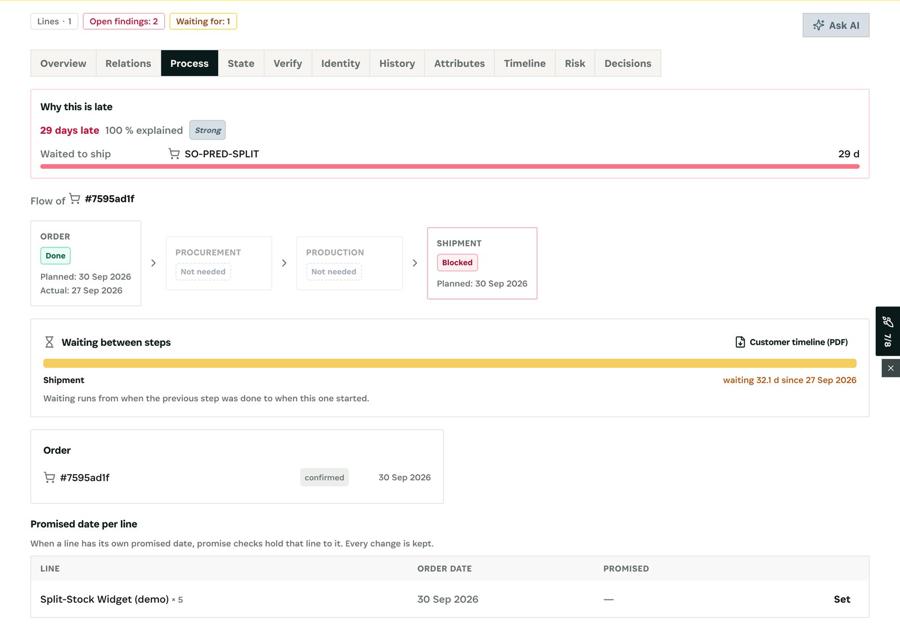Click the chevron between Order and Procurement
This screenshot has width=900, height=627.
tap(153, 263)
